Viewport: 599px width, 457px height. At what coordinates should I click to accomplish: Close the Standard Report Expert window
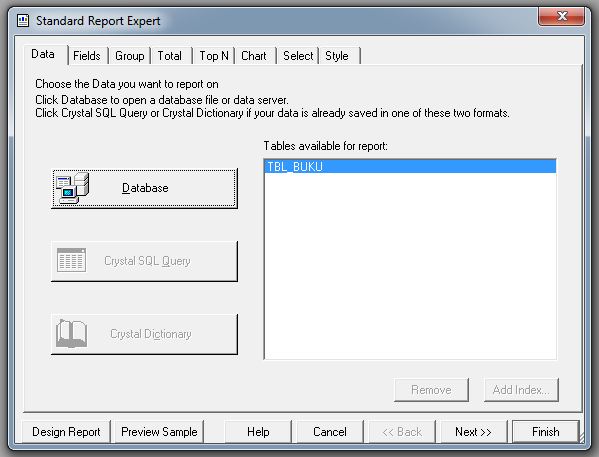coord(562,16)
